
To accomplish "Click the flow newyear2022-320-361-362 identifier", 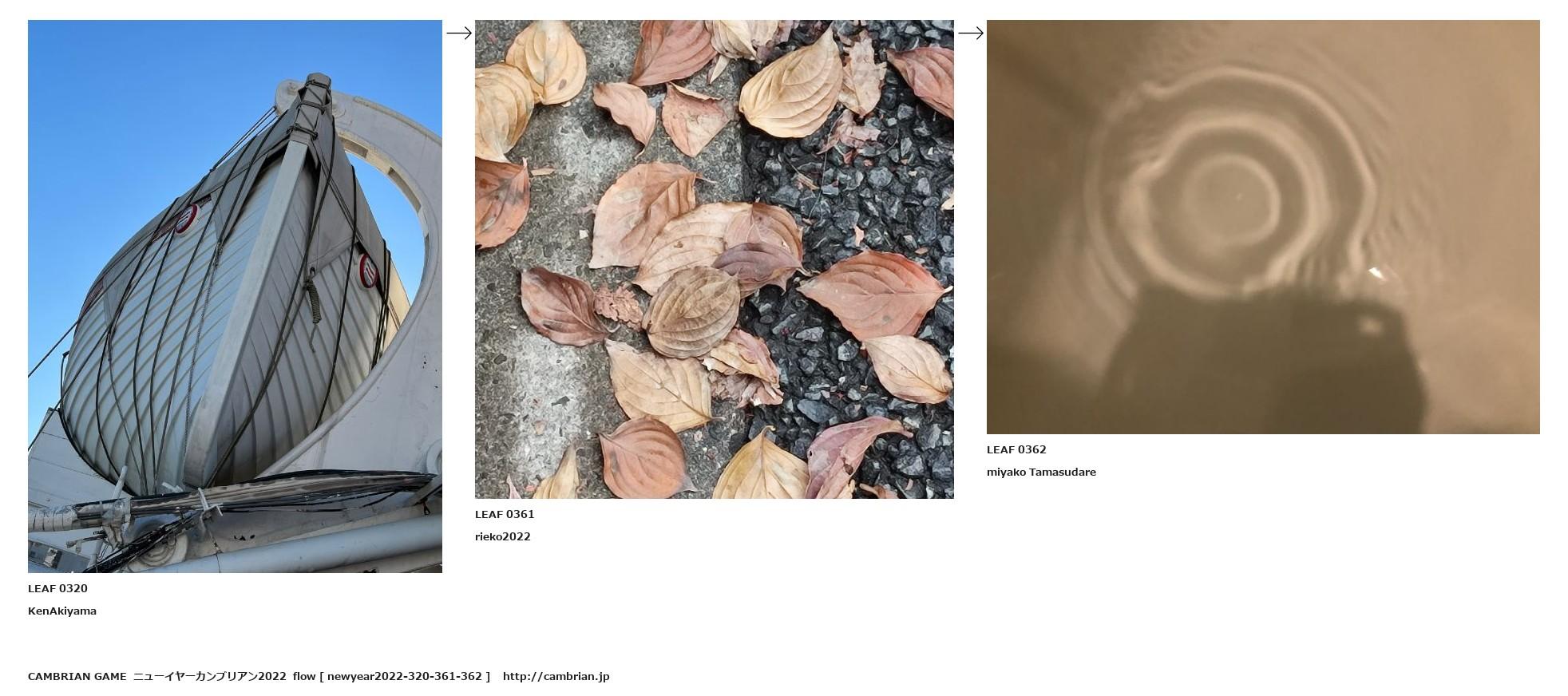I will point(391,676).
